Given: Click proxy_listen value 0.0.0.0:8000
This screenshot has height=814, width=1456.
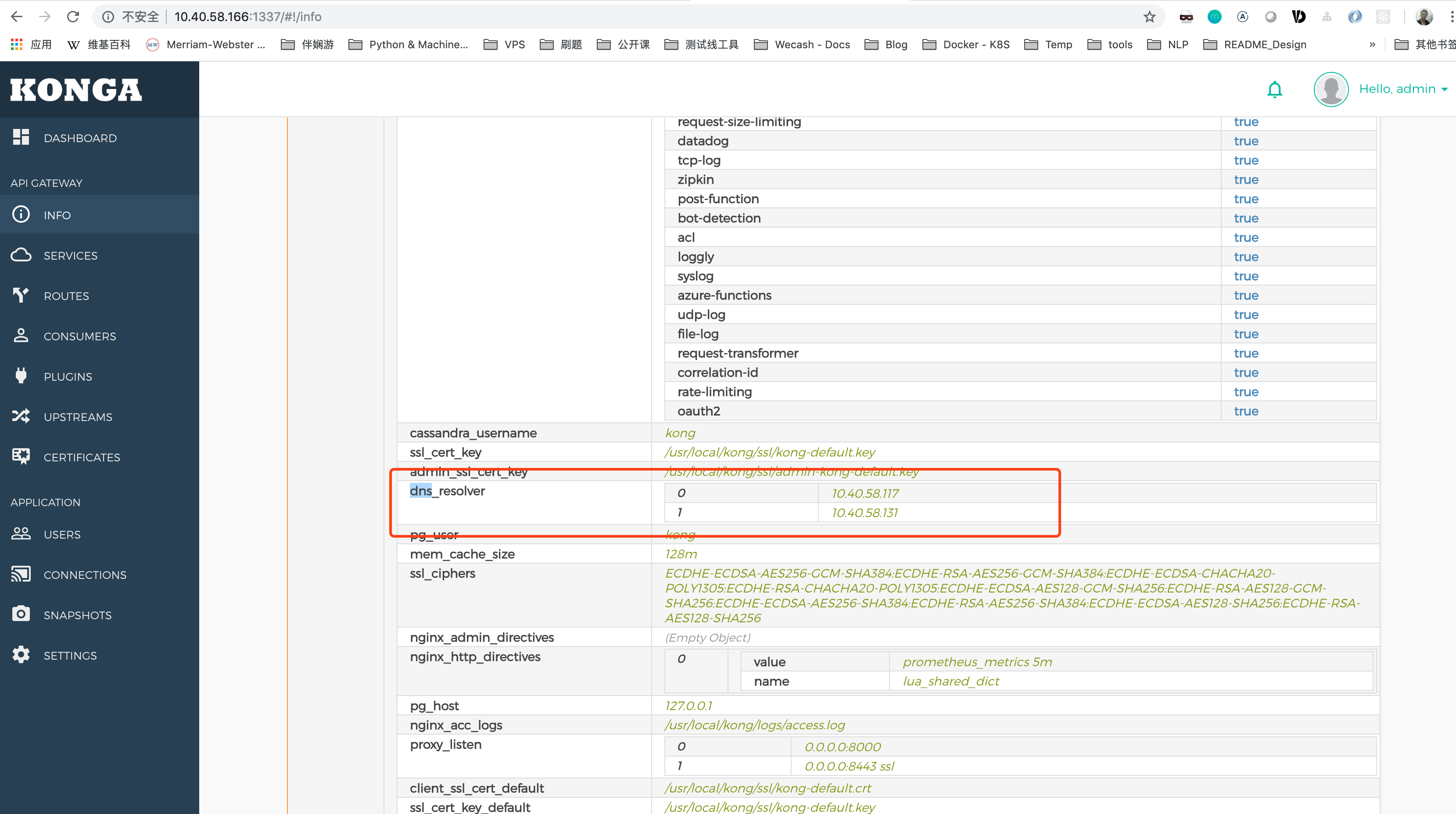Looking at the screenshot, I should [x=842, y=746].
